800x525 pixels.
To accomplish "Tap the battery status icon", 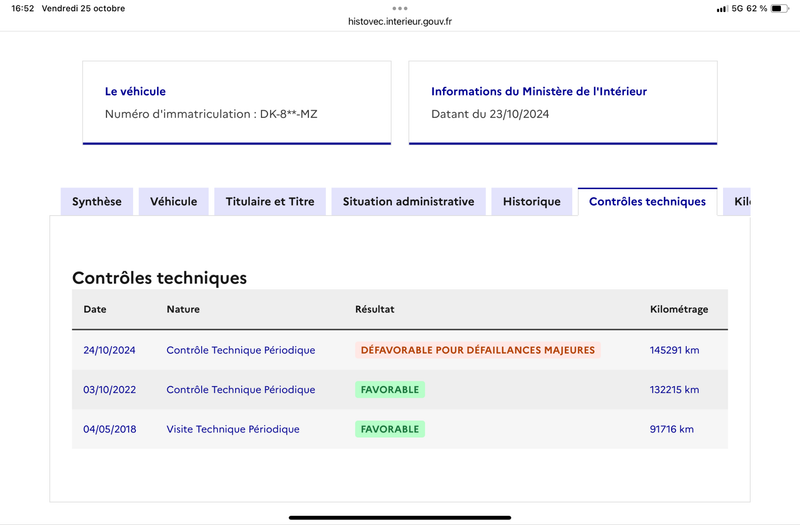I will tap(780, 8).
